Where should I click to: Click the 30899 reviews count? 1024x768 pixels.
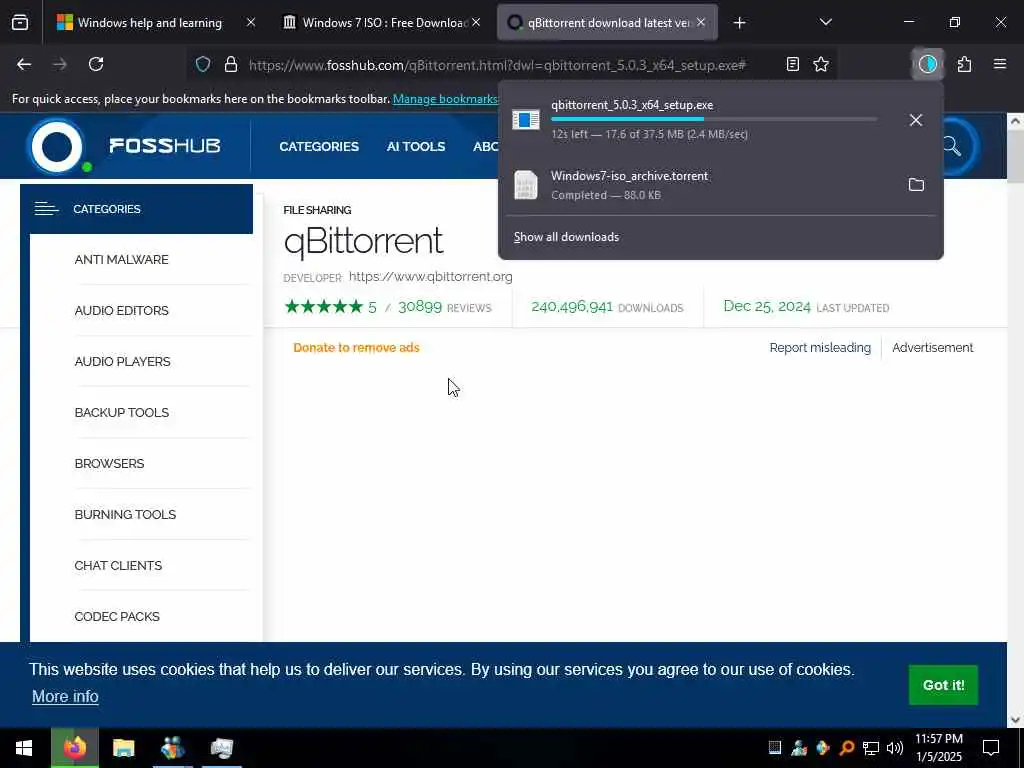point(420,306)
